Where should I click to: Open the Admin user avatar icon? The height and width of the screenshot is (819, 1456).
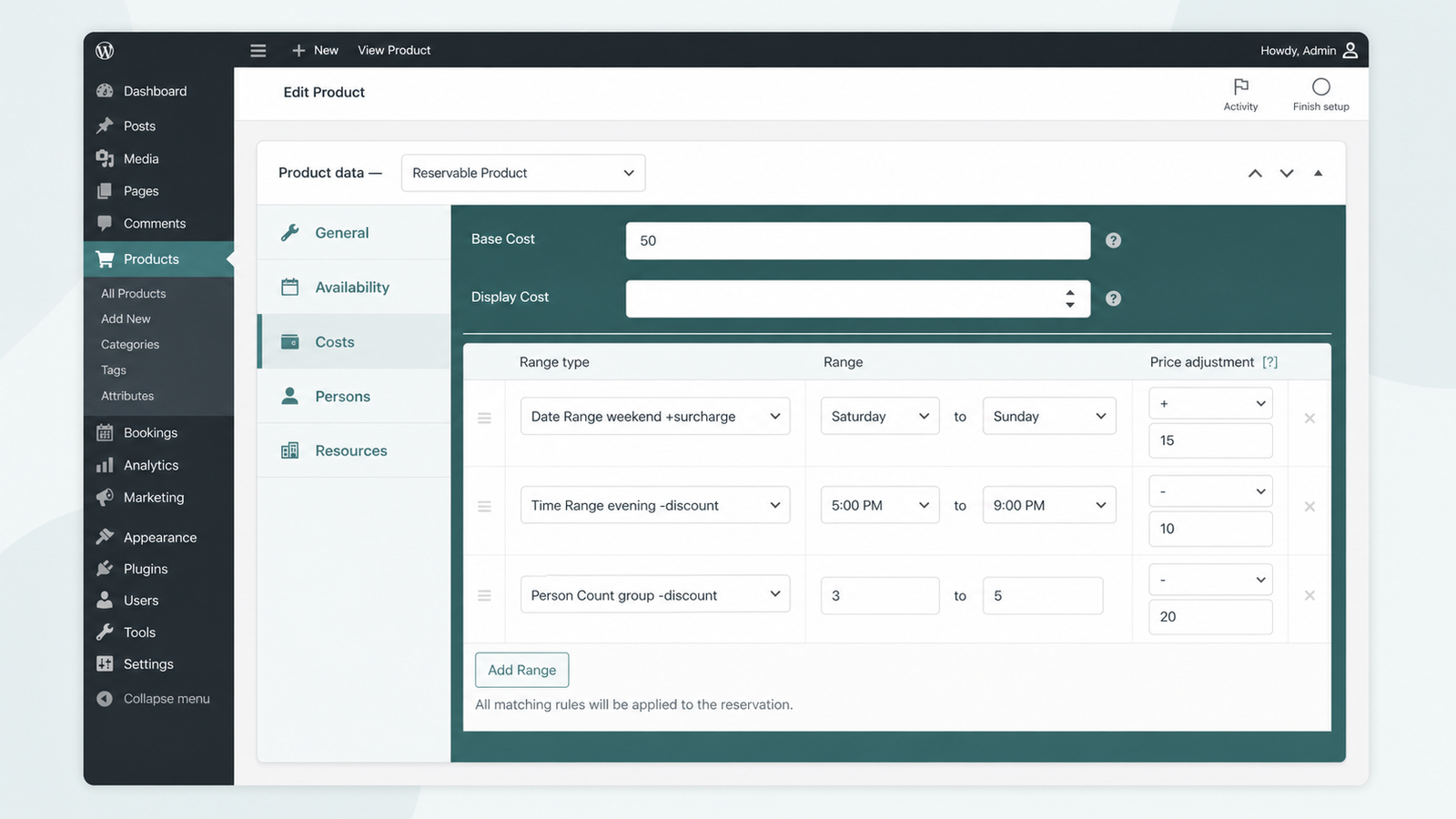(x=1350, y=50)
